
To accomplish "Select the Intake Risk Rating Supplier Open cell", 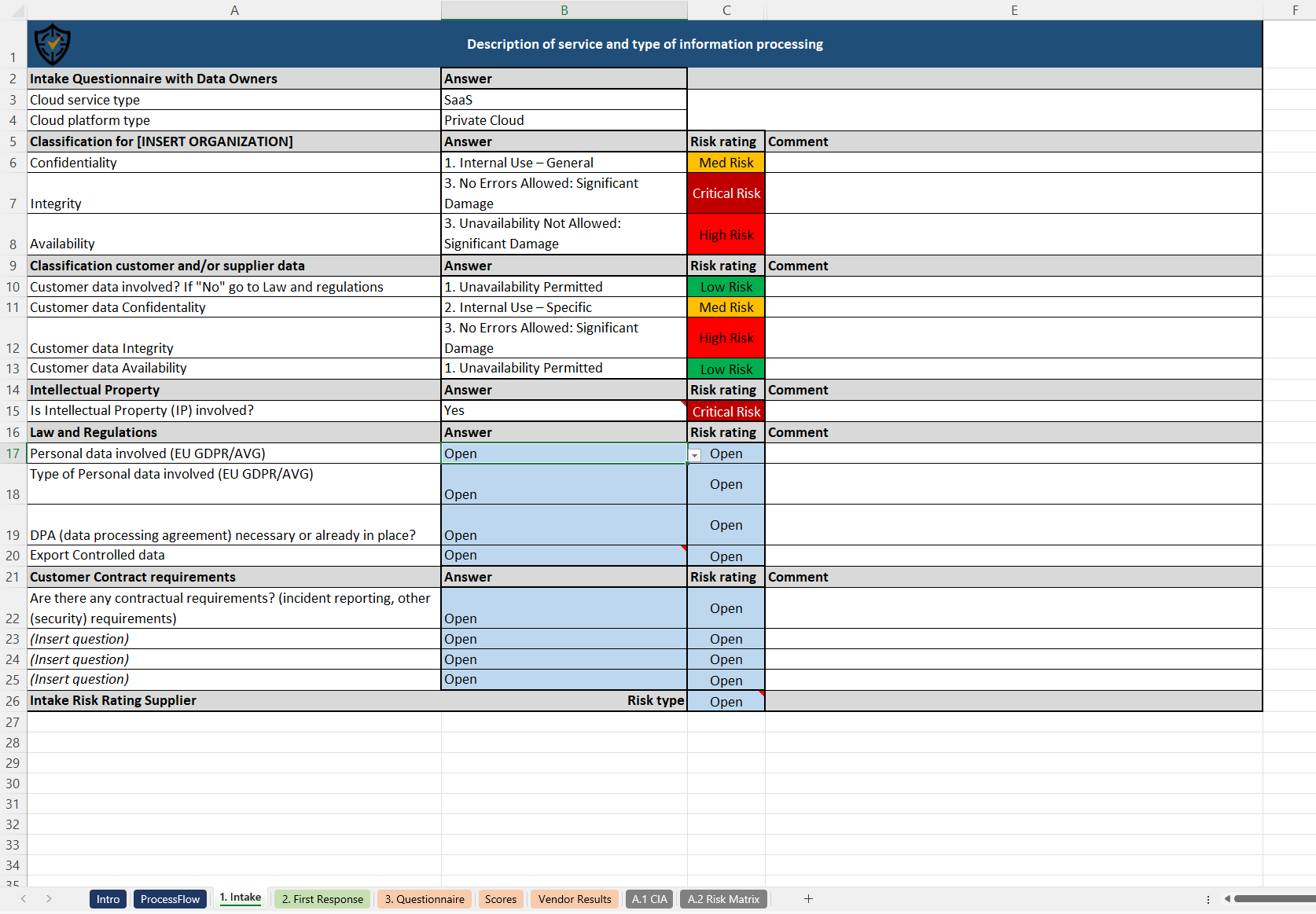I will click(725, 701).
